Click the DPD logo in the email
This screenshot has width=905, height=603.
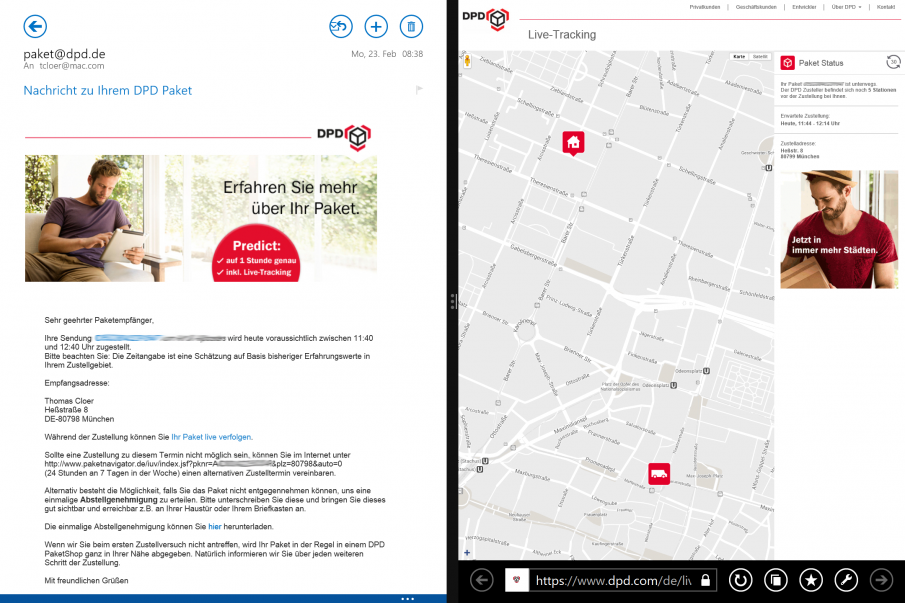pyautogui.click(x=344, y=137)
